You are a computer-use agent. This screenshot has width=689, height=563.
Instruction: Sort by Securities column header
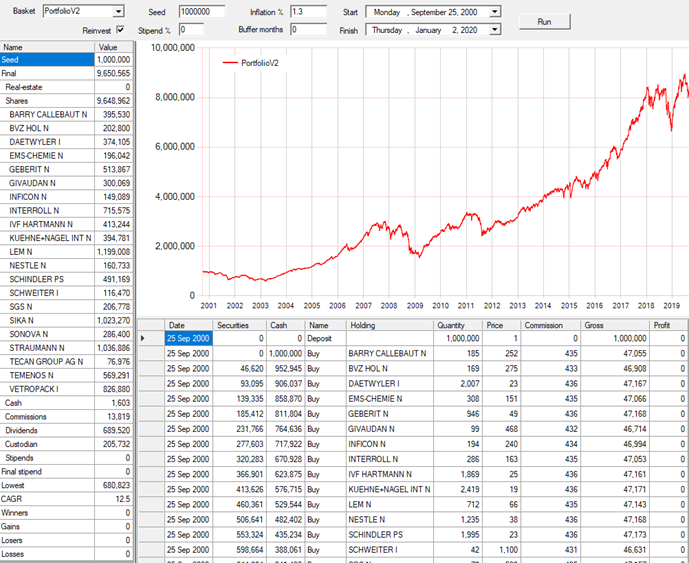click(x=239, y=325)
